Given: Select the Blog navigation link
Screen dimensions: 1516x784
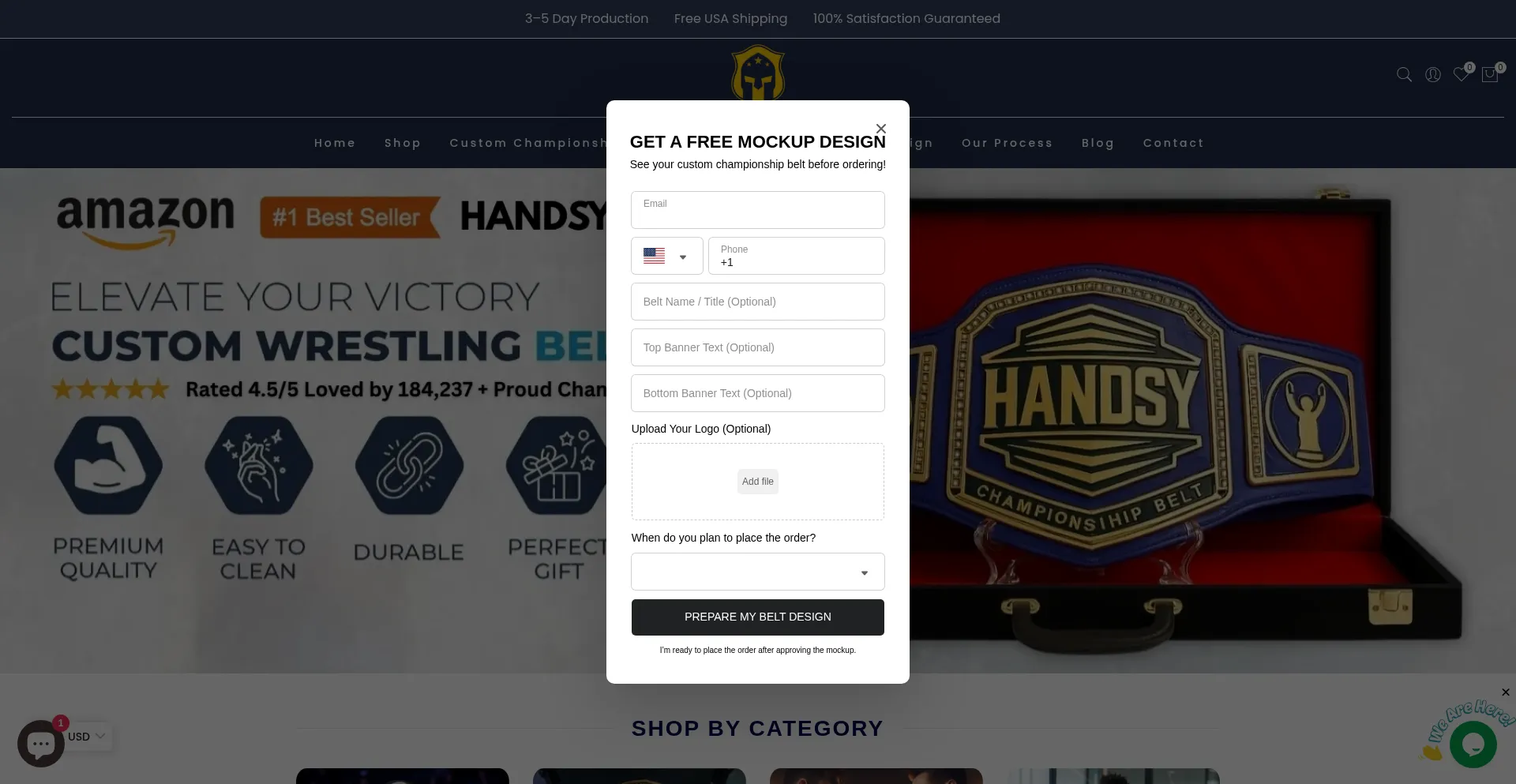Looking at the screenshot, I should pos(1098,143).
